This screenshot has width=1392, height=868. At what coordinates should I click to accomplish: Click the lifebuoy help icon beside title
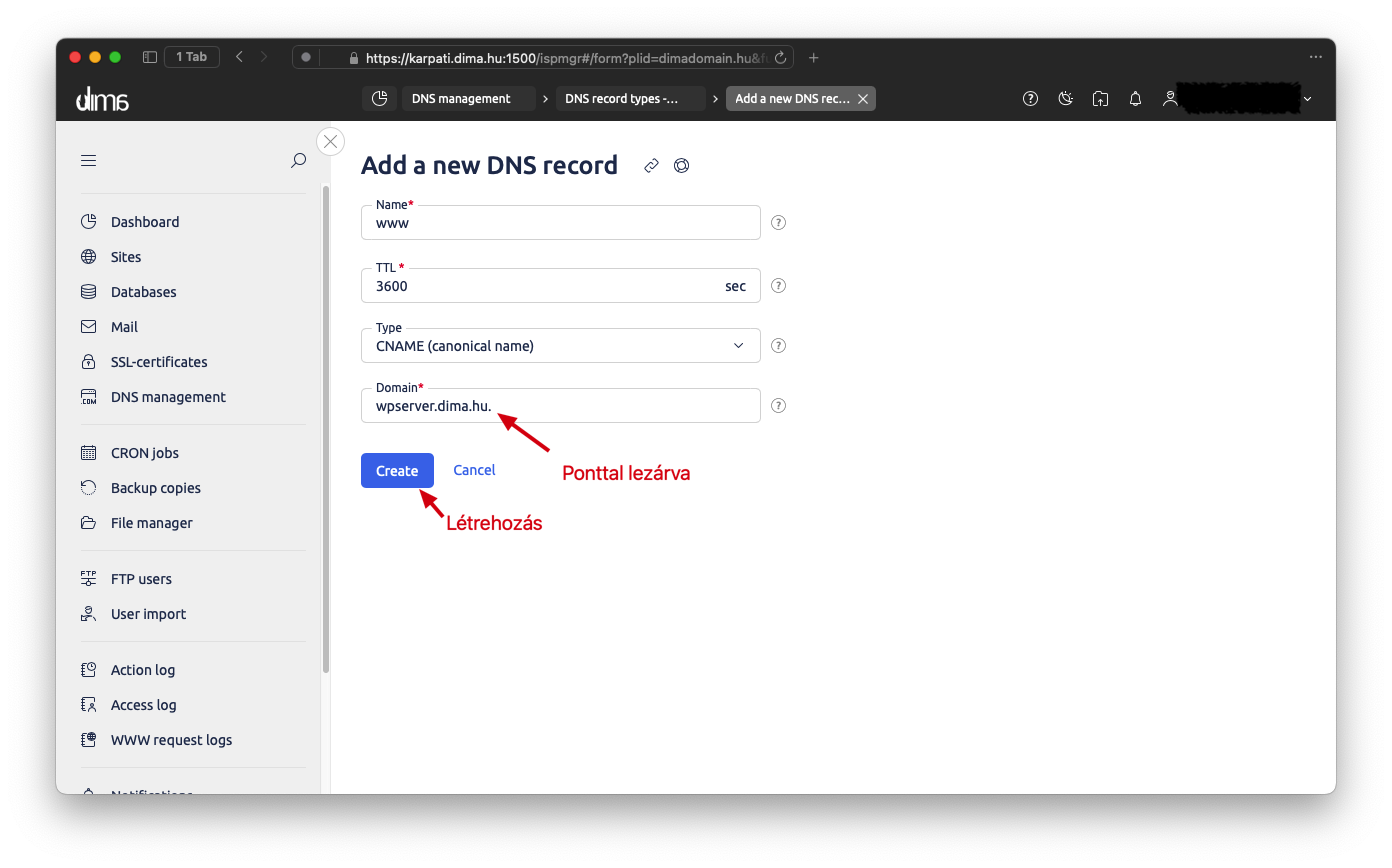[x=682, y=165]
